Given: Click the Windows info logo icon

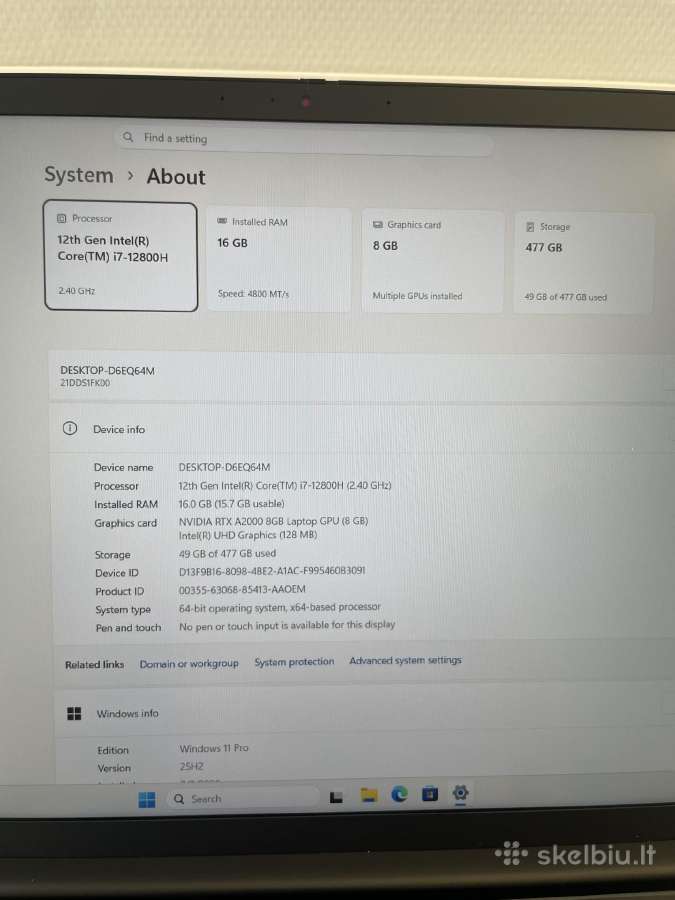Looking at the screenshot, I should [x=74, y=713].
